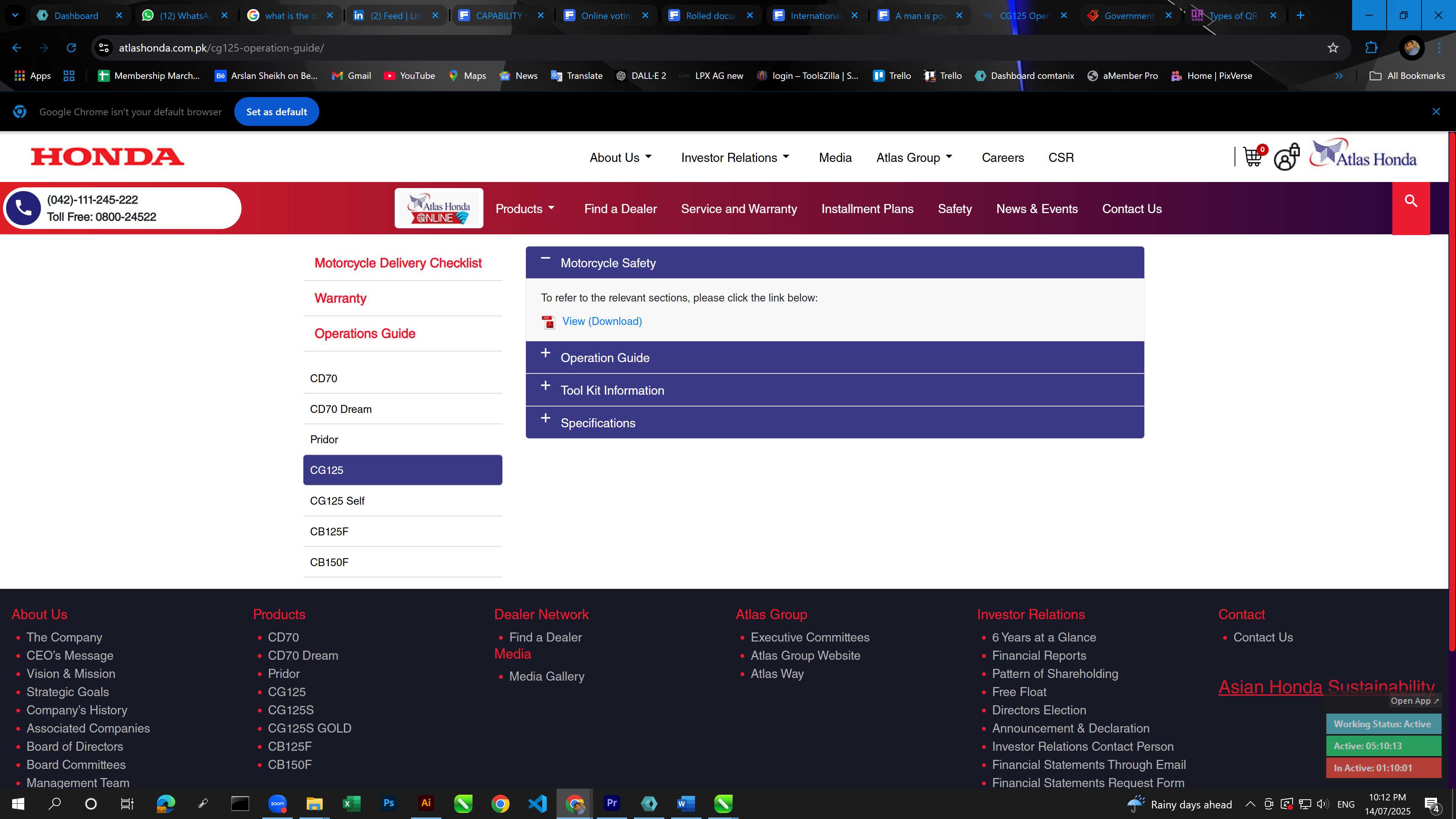Image resolution: width=1456 pixels, height=819 pixels.
Task: Open the tab search dropdown arrow
Action: [15, 15]
